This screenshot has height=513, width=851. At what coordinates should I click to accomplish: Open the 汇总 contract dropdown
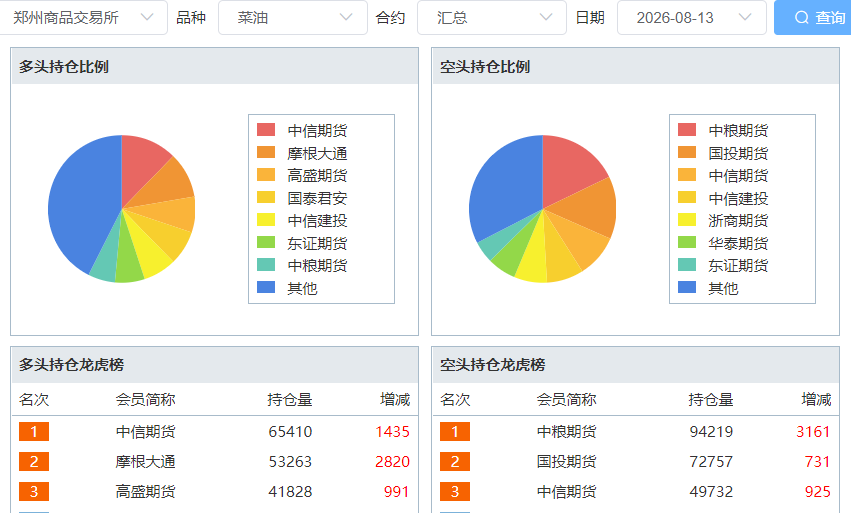pos(492,18)
